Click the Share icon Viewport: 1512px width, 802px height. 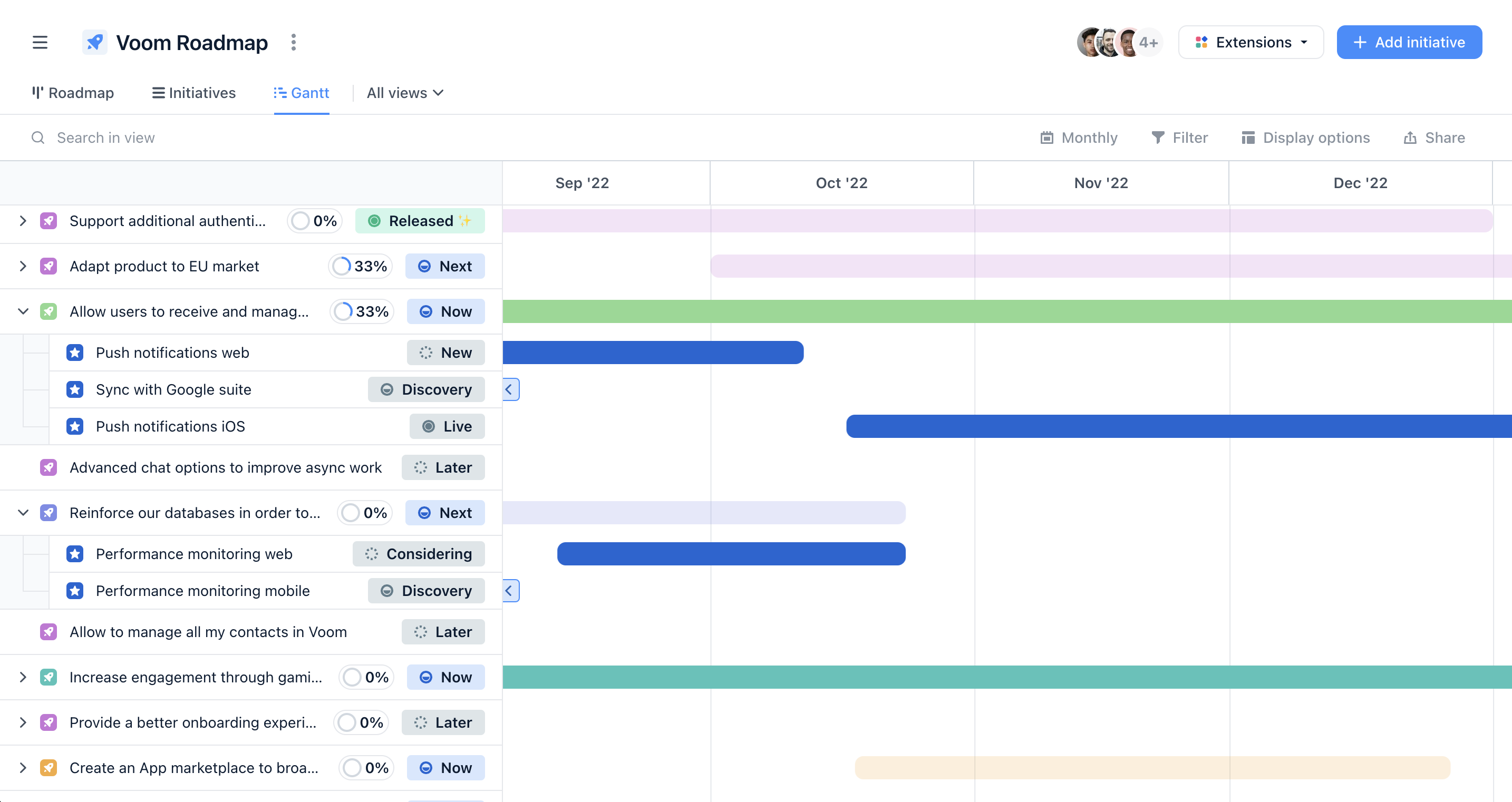(x=1411, y=138)
